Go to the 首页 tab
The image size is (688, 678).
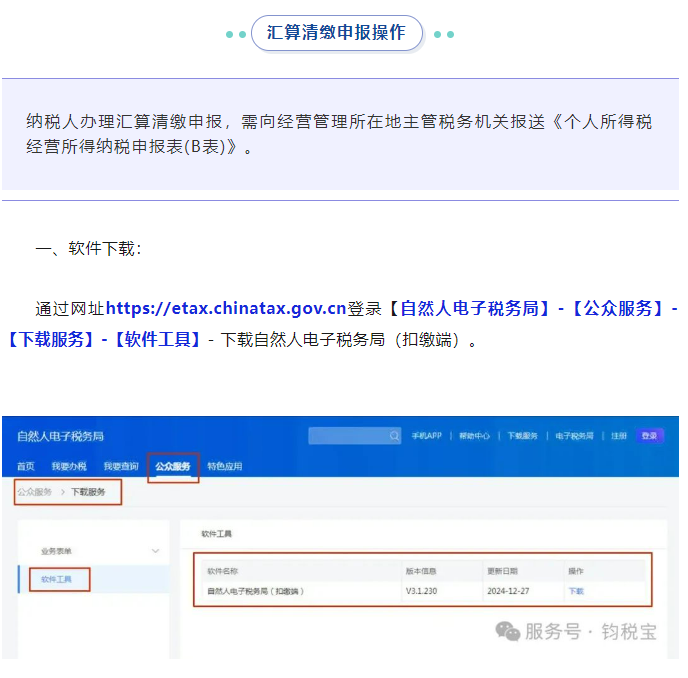tap(26, 466)
